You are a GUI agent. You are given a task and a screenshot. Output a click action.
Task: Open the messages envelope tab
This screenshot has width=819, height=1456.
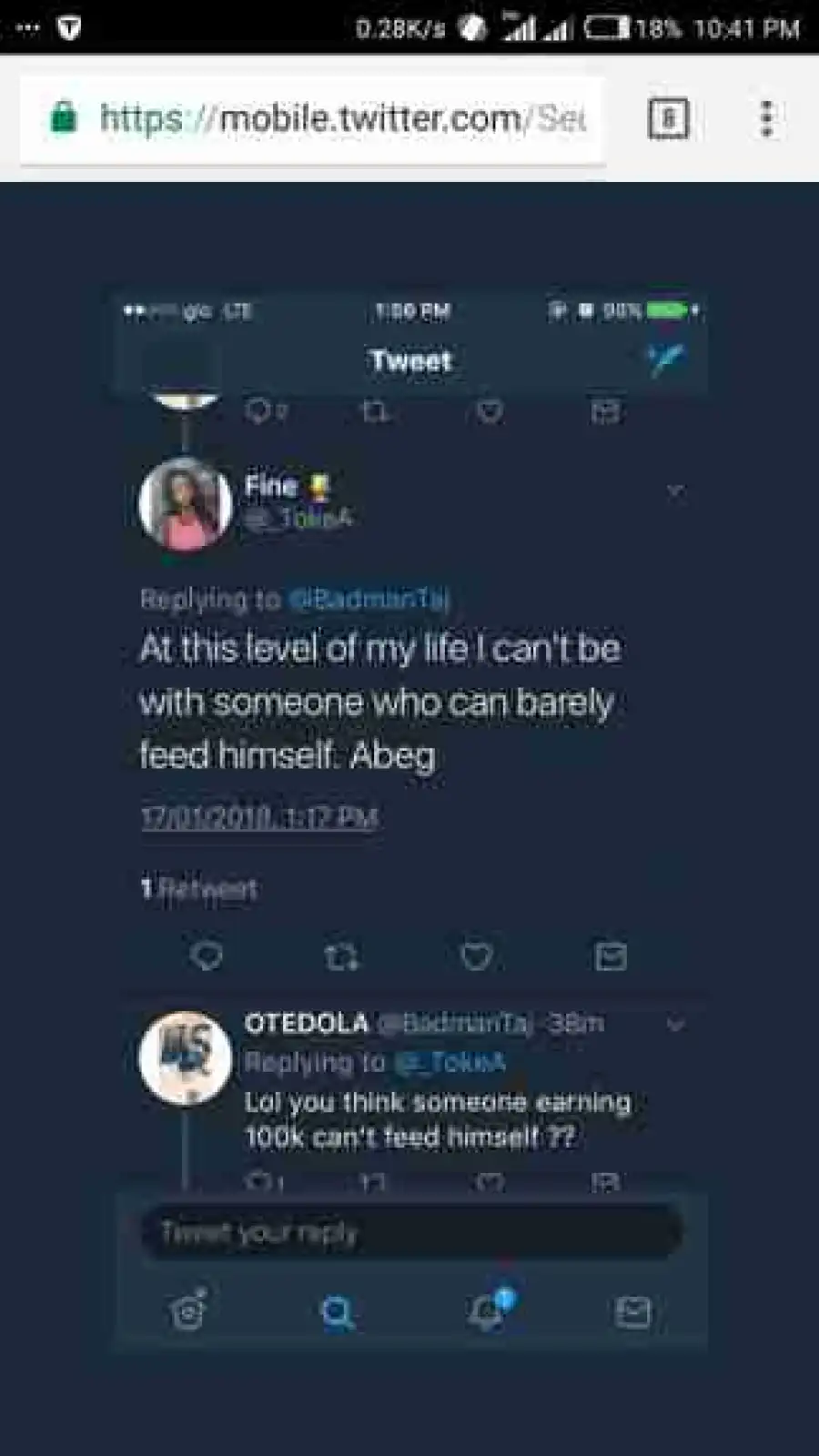point(633,1311)
